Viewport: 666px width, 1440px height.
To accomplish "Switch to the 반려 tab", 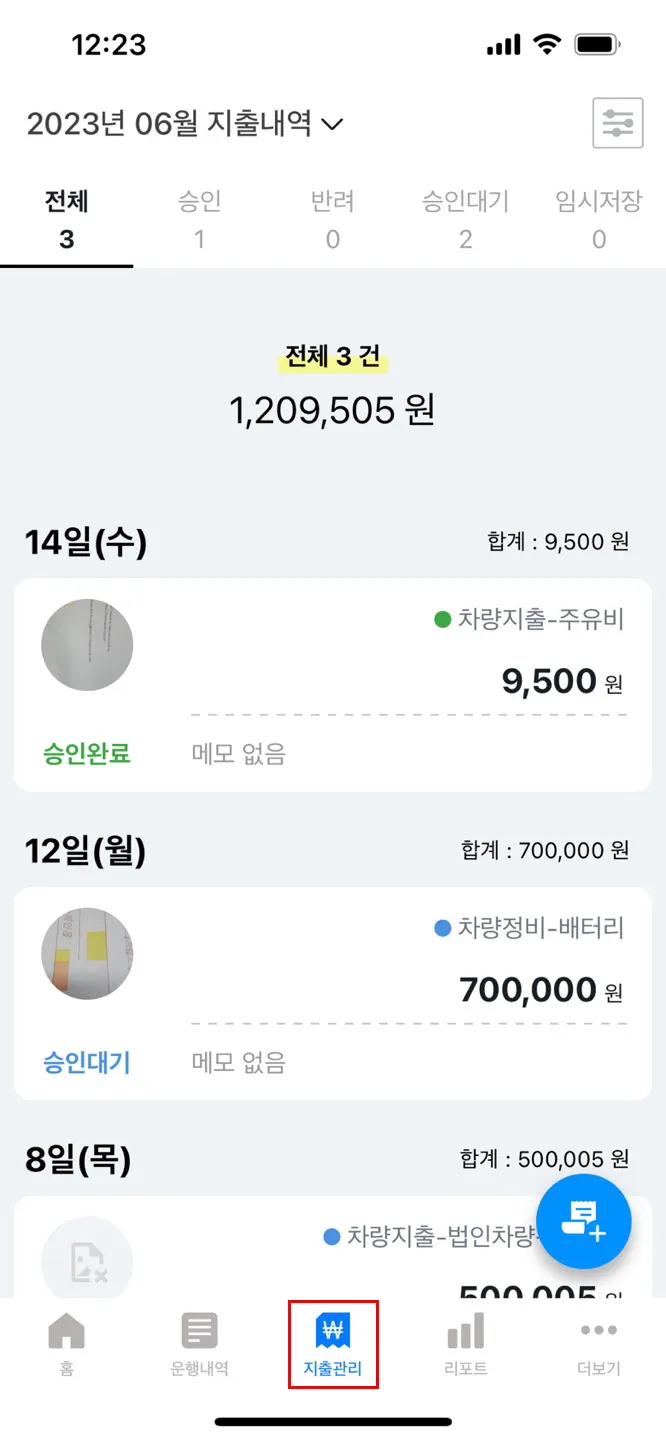I will [332, 219].
